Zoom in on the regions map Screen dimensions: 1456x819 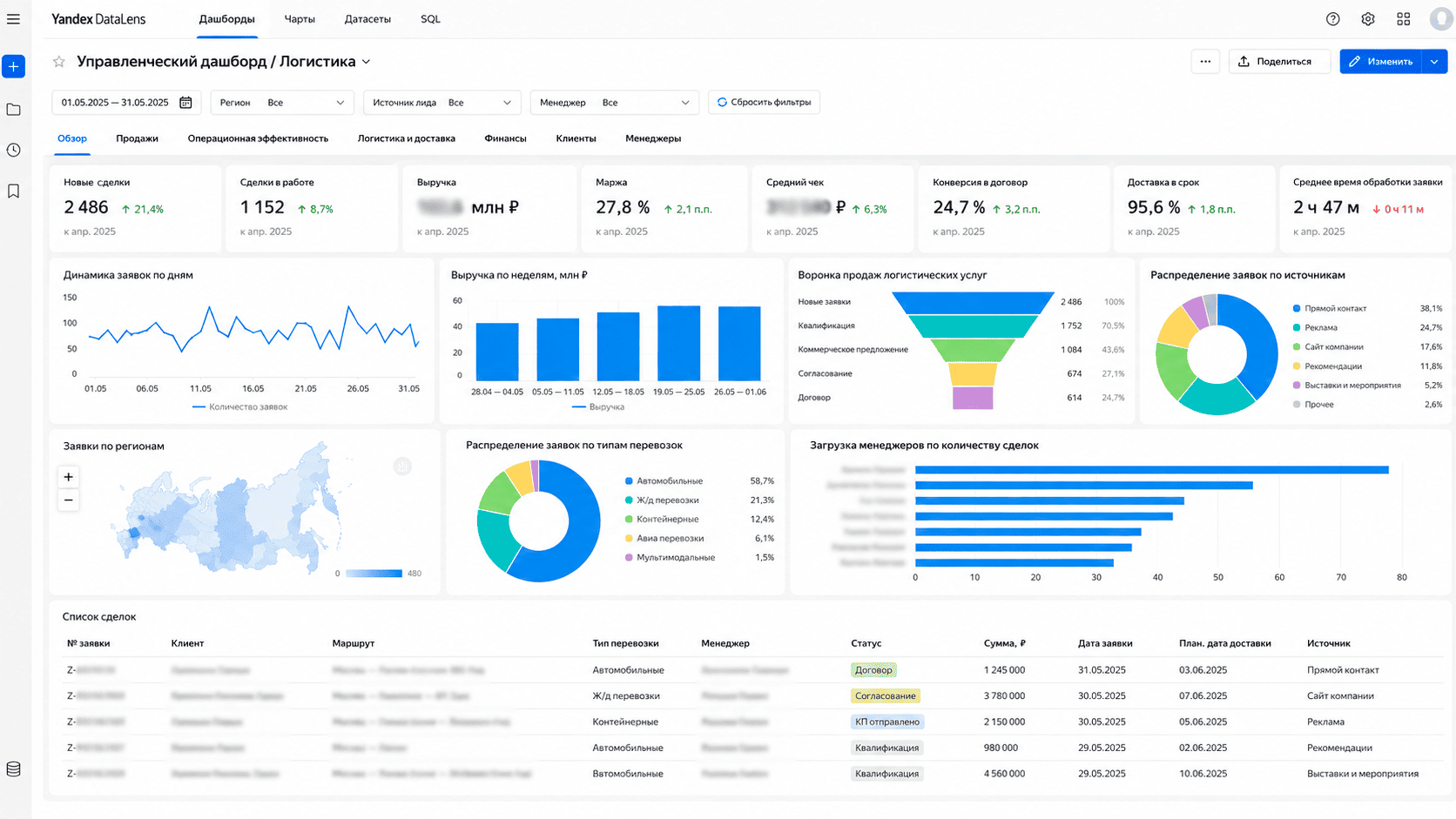point(69,477)
